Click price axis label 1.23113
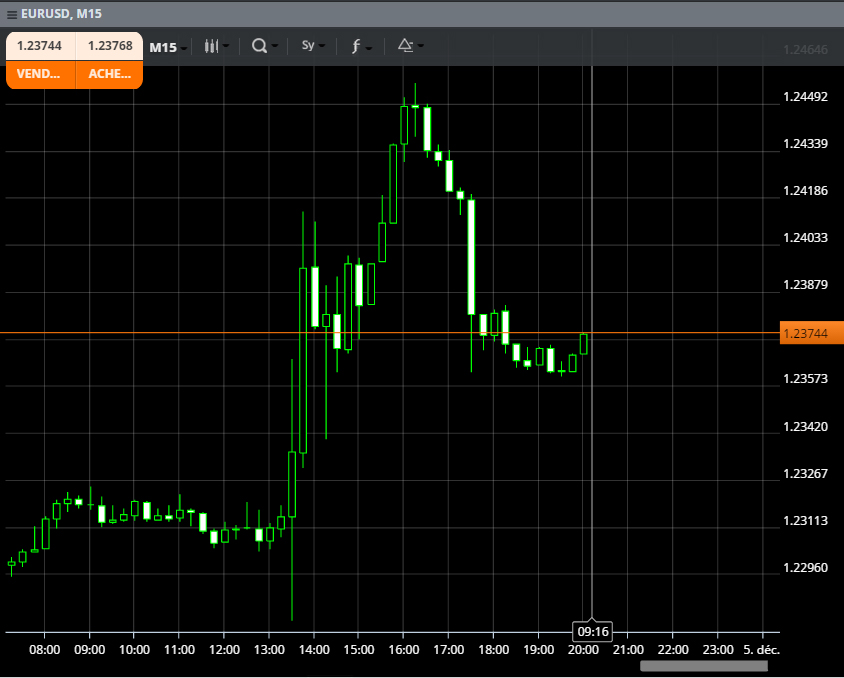844x678 pixels. [x=805, y=520]
